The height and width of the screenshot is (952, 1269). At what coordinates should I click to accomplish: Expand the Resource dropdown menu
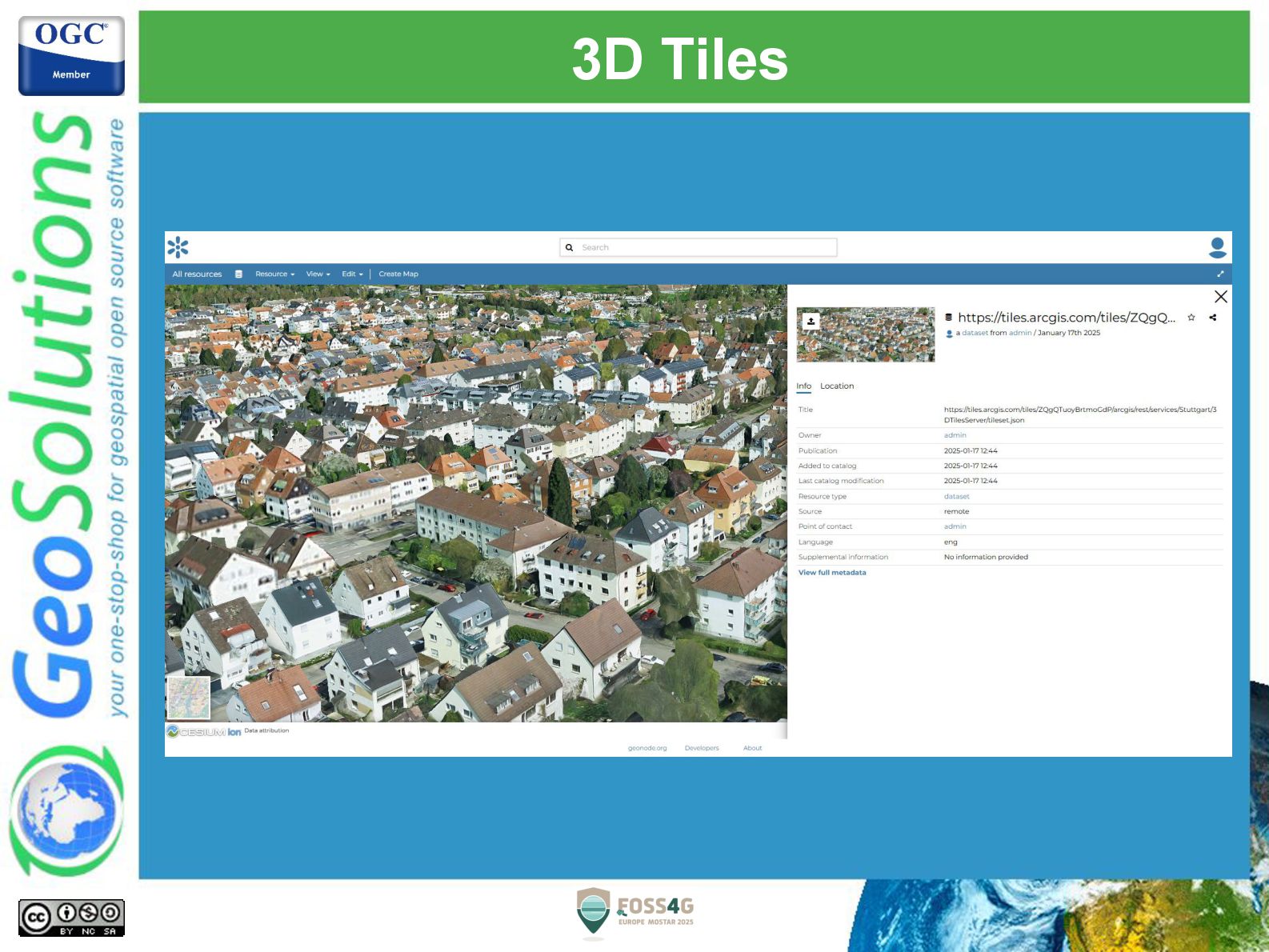(x=274, y=274)
